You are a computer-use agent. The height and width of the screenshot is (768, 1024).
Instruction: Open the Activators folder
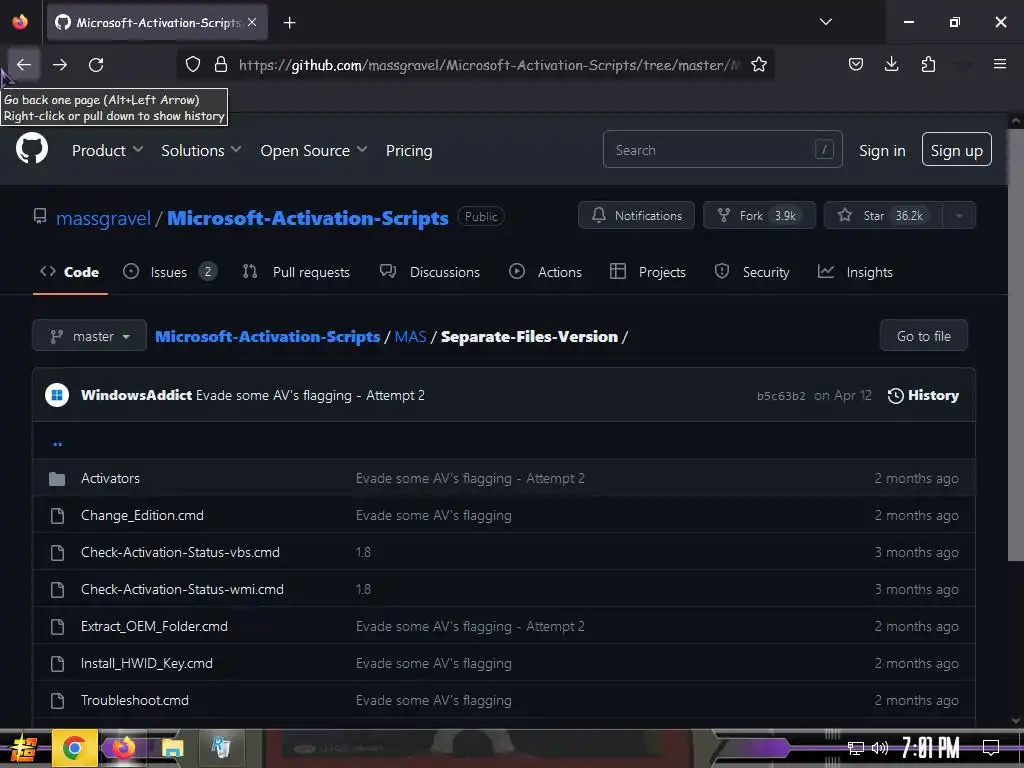coord(110,478)
